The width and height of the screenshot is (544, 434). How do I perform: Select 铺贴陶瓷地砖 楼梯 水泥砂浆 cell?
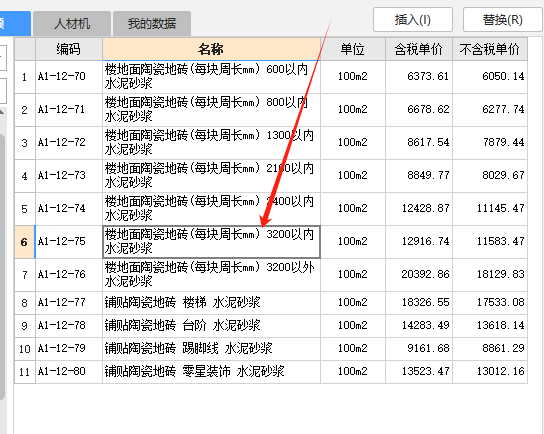tap(211, 303)
